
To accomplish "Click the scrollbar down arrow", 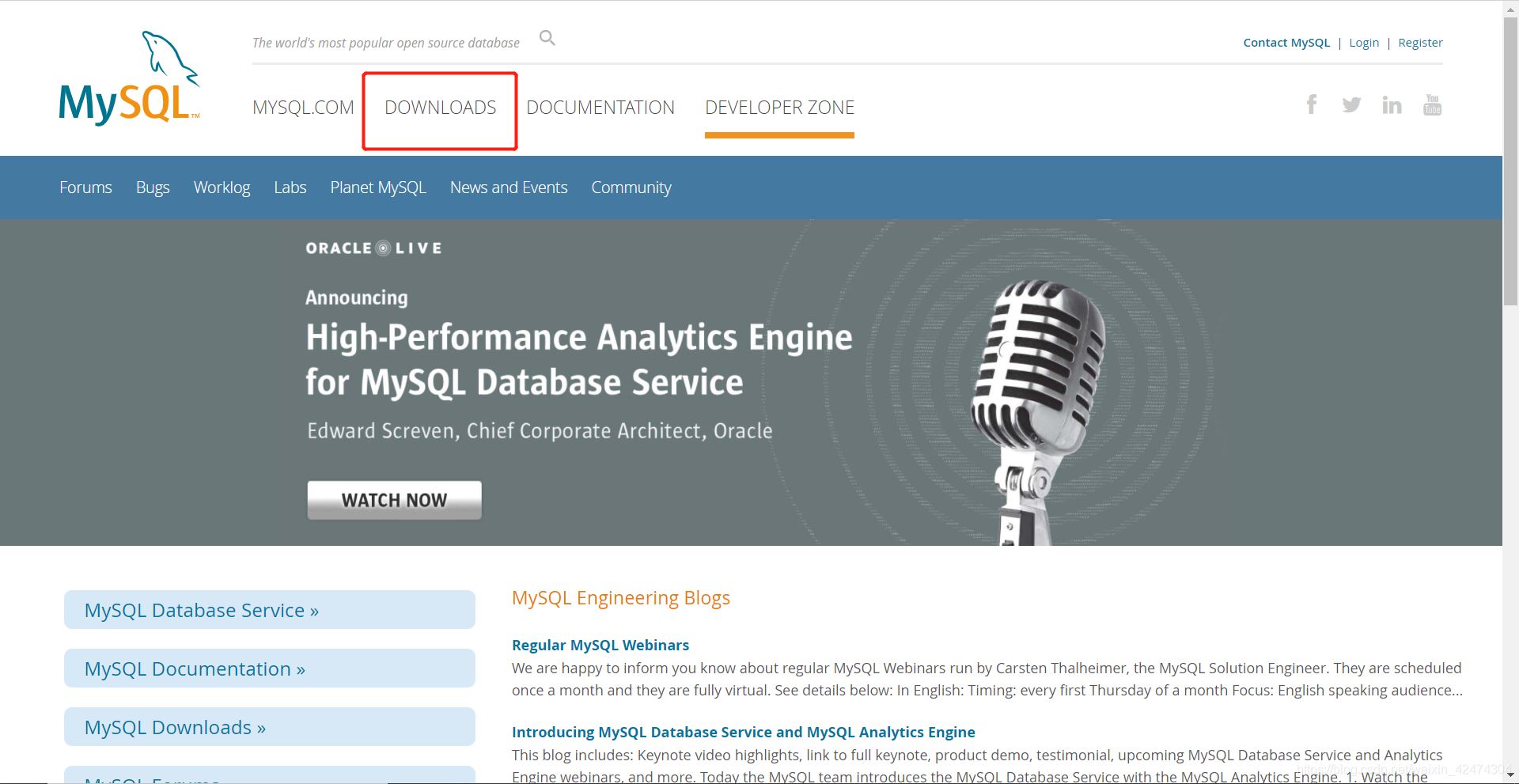I will coord(1510,775).
